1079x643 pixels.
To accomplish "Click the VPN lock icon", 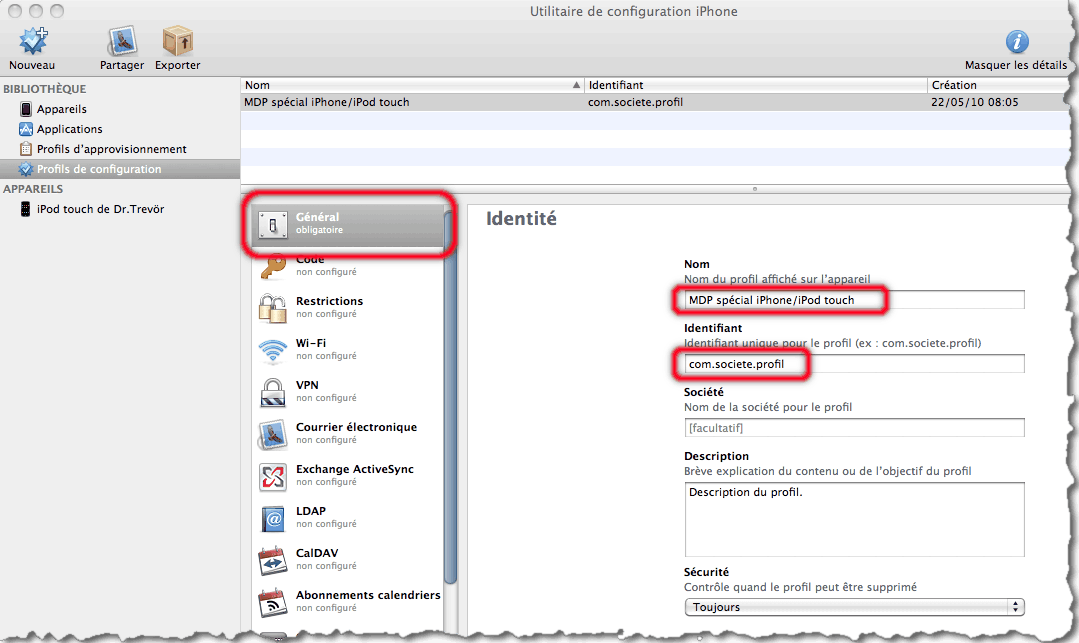I will tap(273, 392).
